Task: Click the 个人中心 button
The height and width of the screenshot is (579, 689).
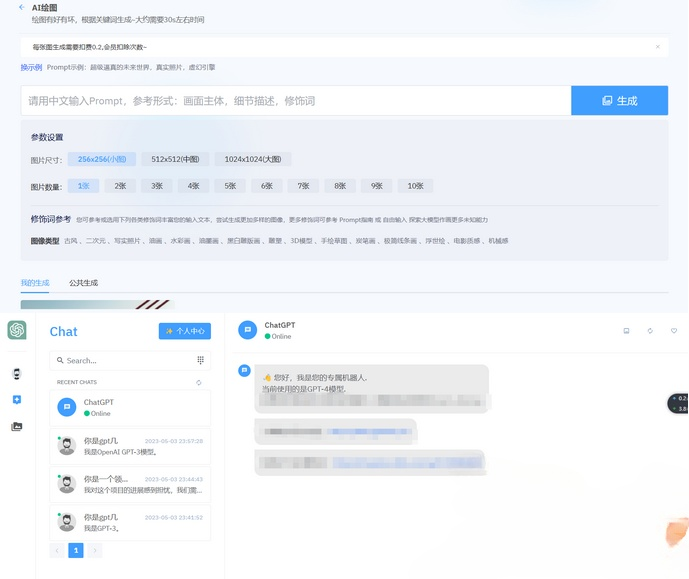Action: (x=184, y=331)
